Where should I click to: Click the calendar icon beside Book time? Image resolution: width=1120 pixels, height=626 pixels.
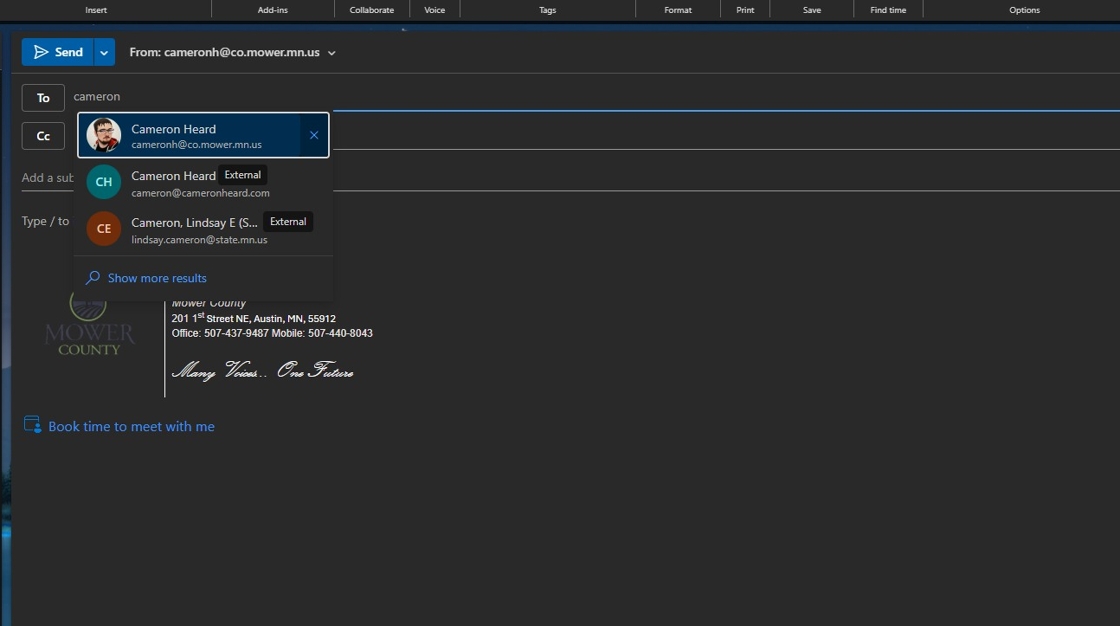tap(32, 425)
